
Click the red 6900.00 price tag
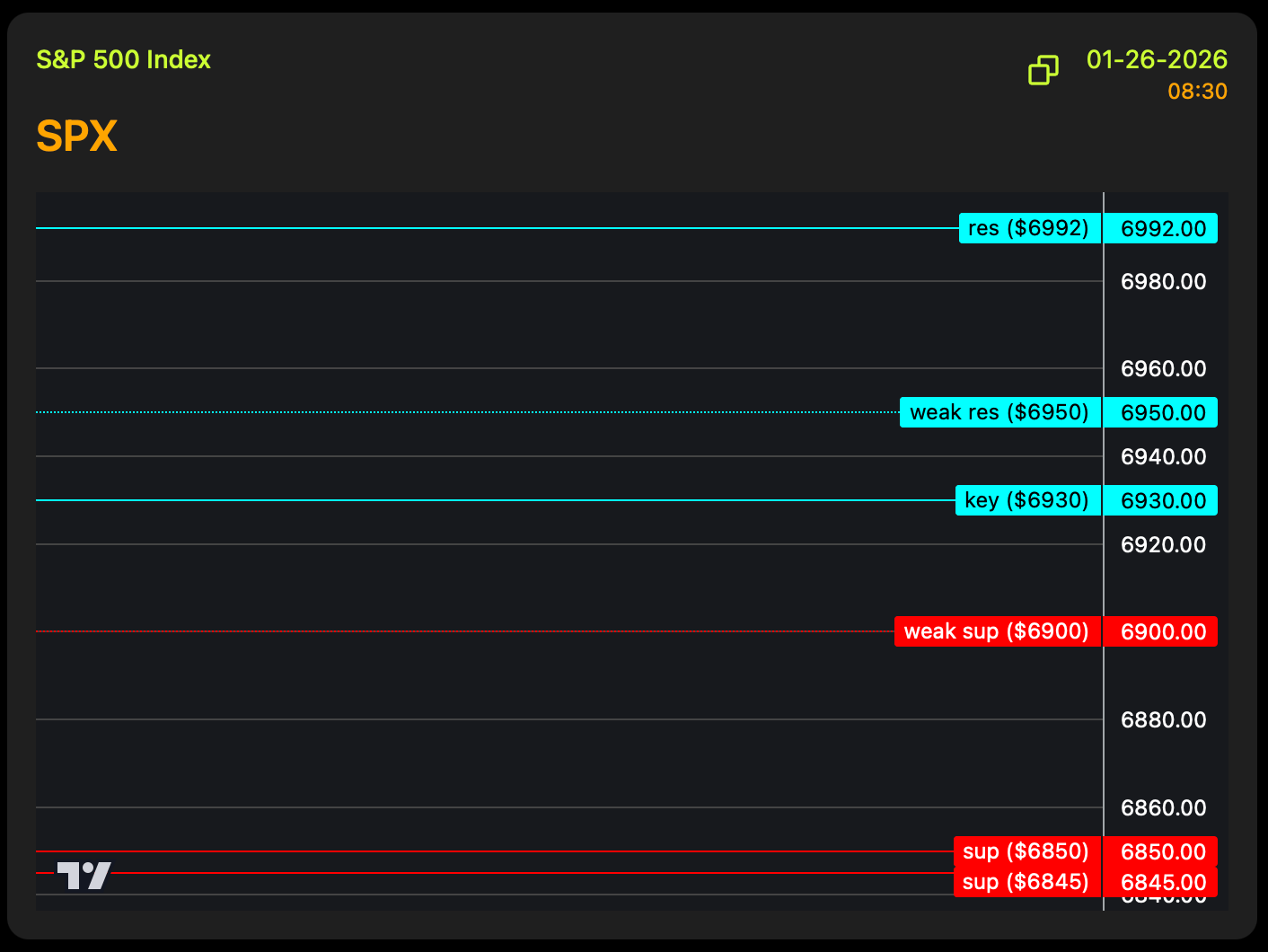pyautogui.click(x=1161, y=631)
